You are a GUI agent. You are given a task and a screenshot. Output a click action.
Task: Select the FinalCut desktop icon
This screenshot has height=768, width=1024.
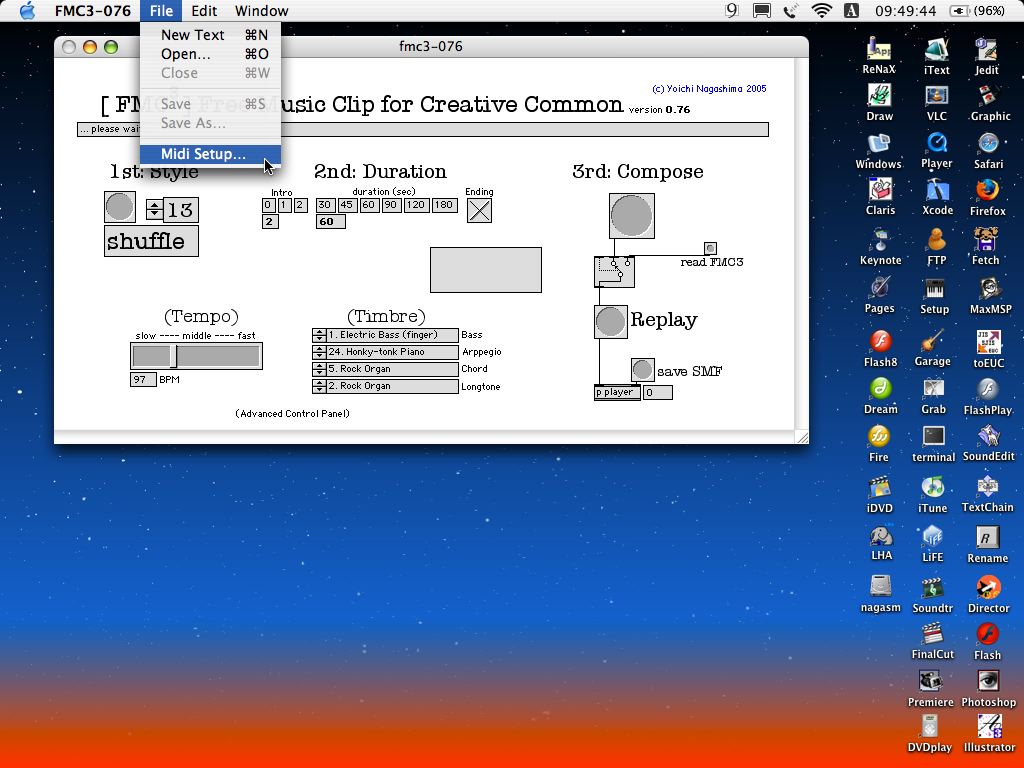(932, 634)
